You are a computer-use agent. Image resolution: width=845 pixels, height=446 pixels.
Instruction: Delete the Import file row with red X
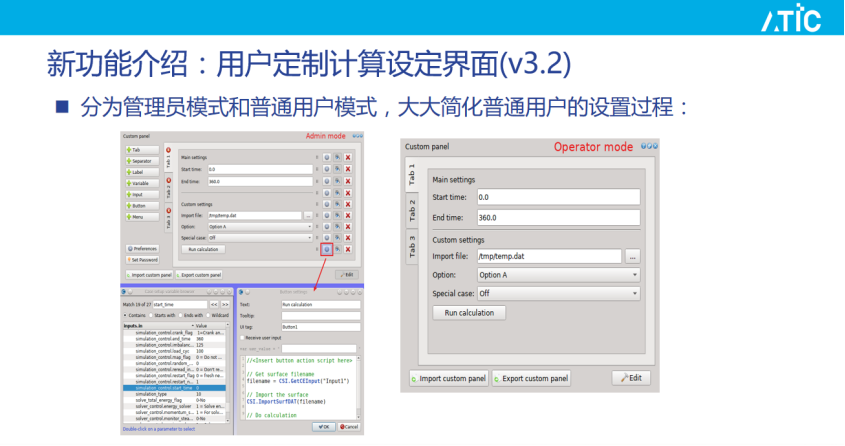(x=348, y=215)
